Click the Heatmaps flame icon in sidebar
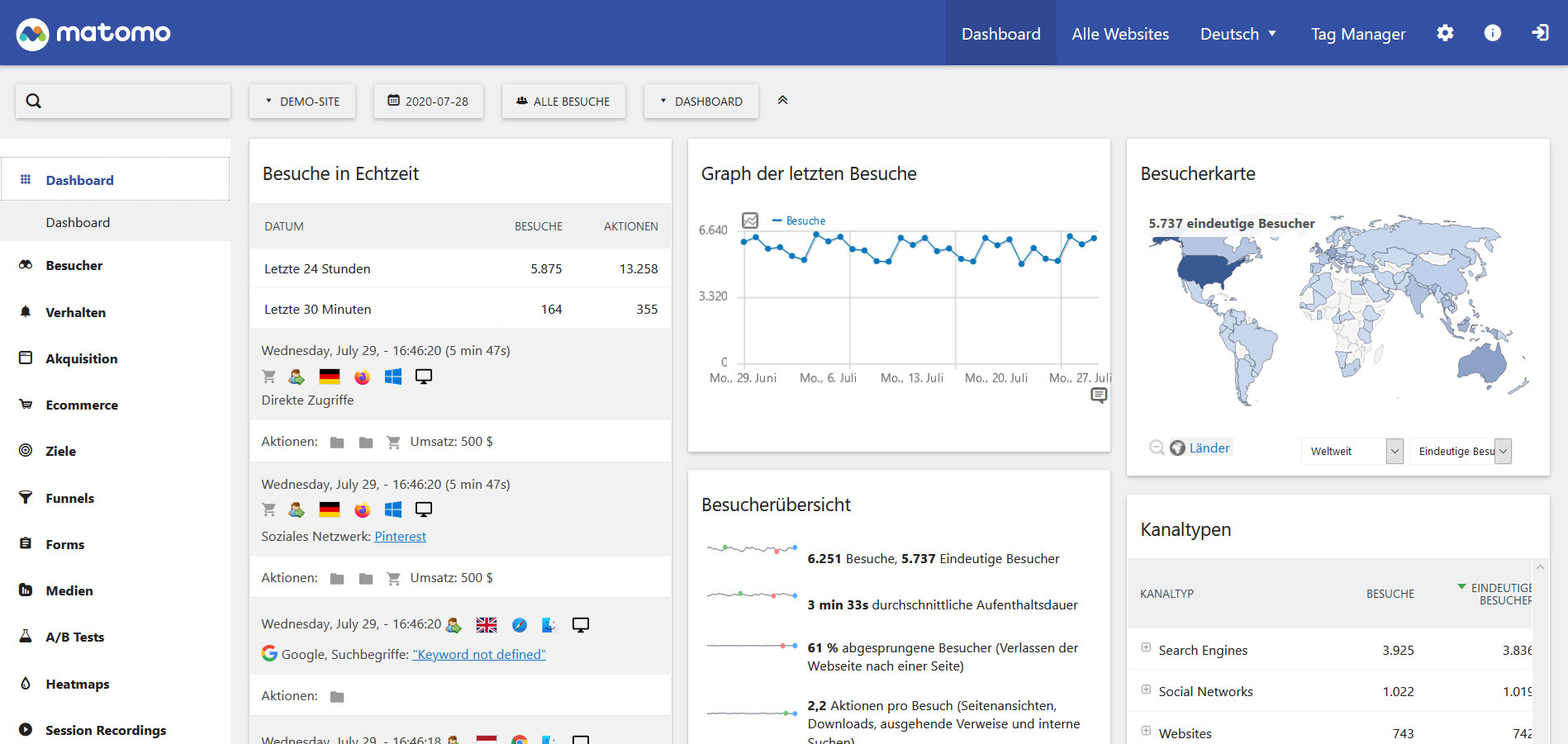Viewport: 1568px width, 744px height. tap(26, 683)
